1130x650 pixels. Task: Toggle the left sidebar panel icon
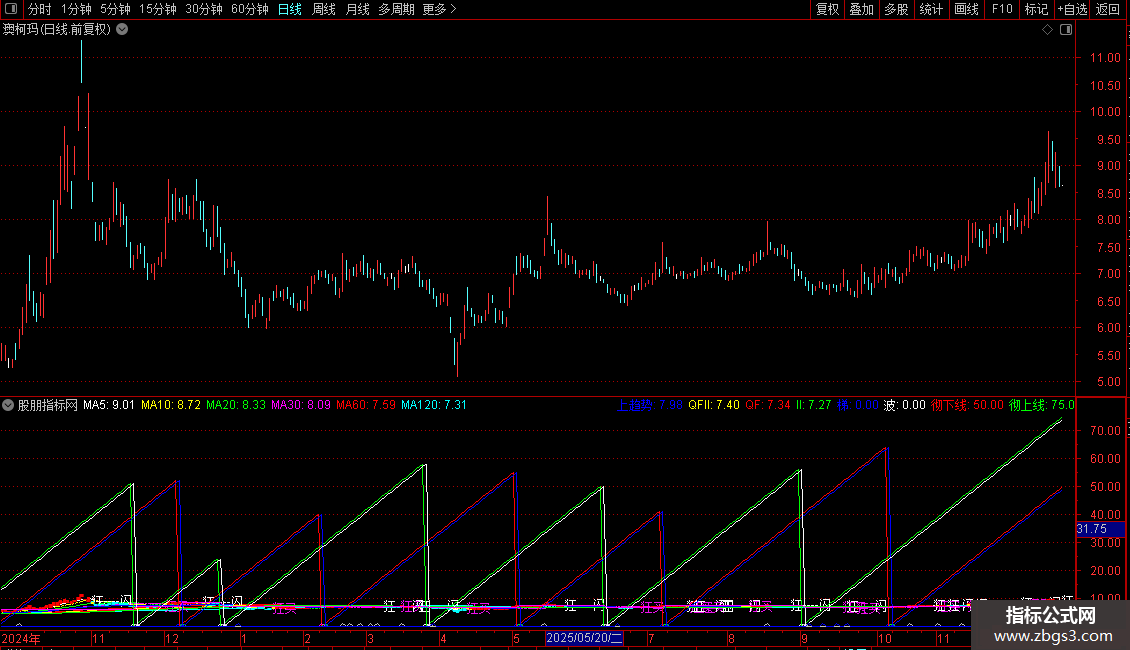click(x=11, y=9)
